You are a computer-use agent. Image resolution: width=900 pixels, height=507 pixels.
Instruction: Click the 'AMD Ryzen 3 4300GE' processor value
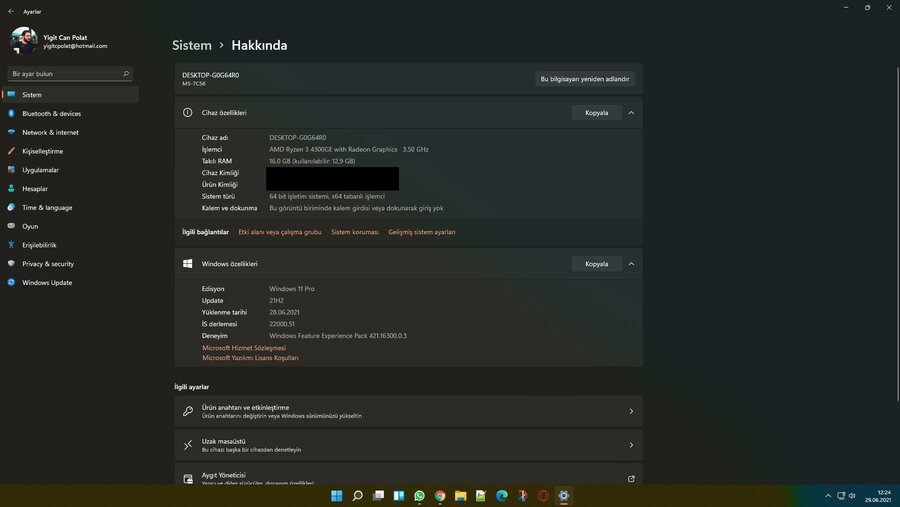click(x=349, y=149)
